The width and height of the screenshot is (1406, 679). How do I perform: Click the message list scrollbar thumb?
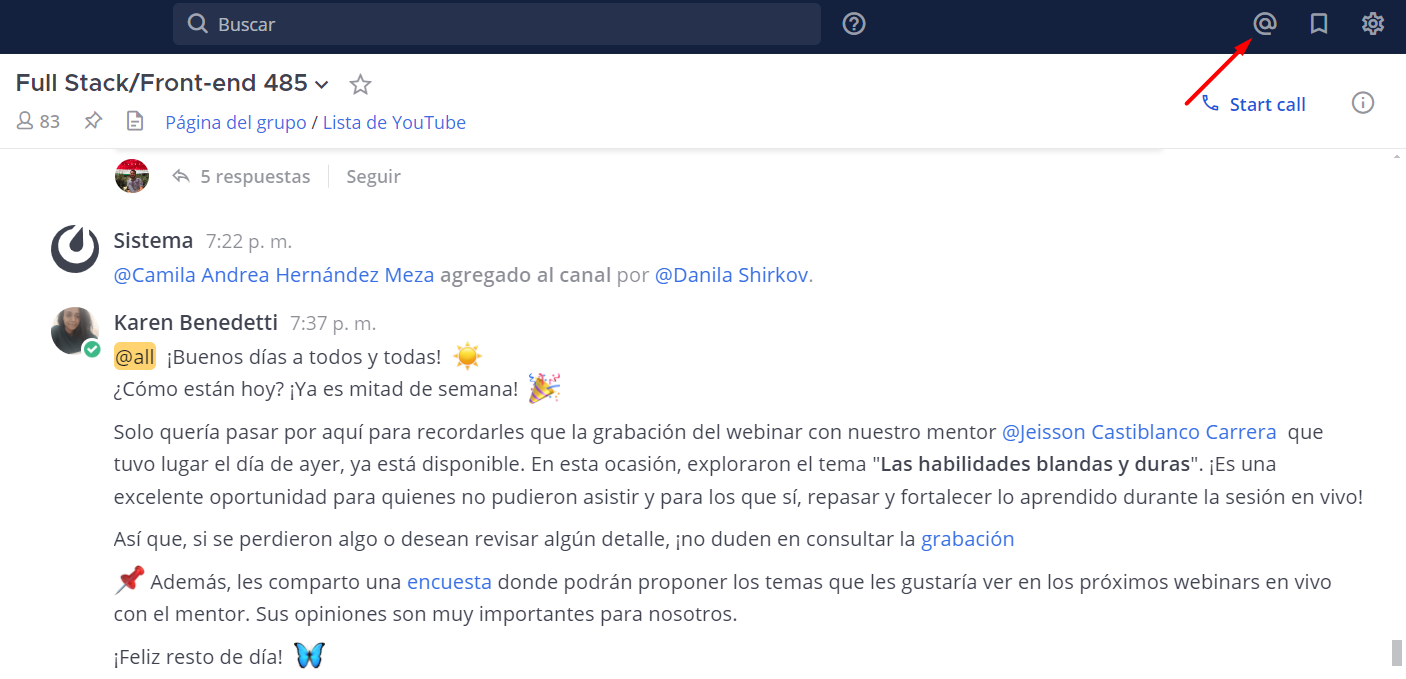coord(1397,653)
